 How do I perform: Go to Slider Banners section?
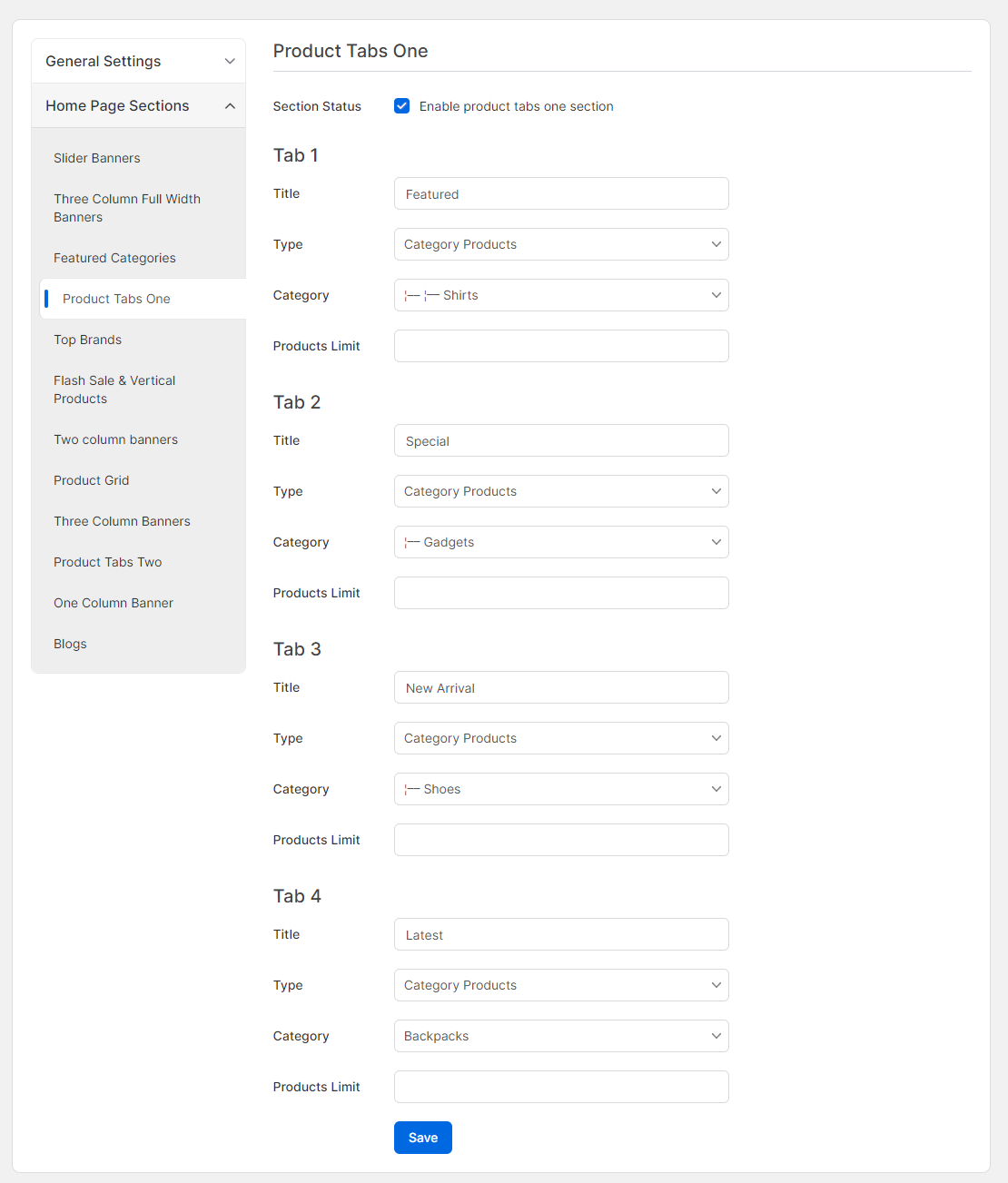pos(97,158)
